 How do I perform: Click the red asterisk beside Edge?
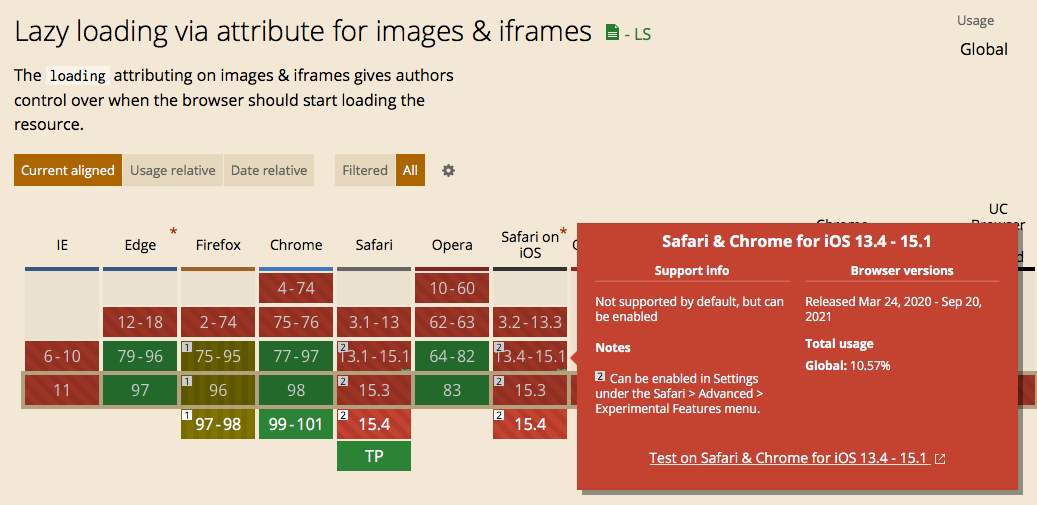(x=173, y=231)
